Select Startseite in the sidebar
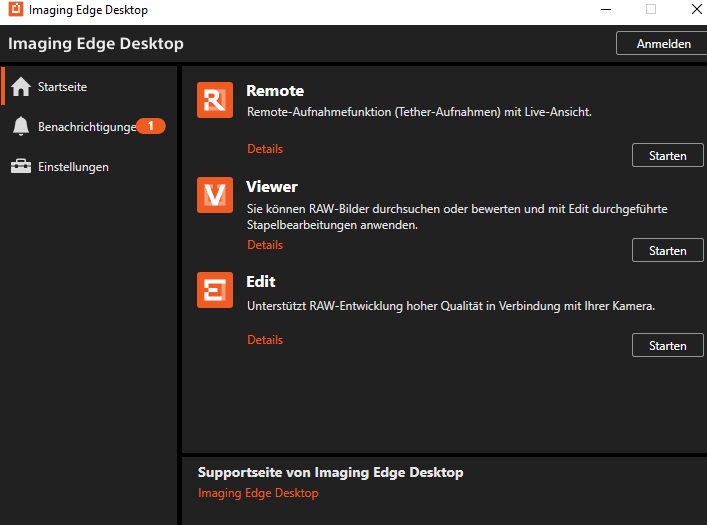 pyautogui.click(x=89, y=87)
